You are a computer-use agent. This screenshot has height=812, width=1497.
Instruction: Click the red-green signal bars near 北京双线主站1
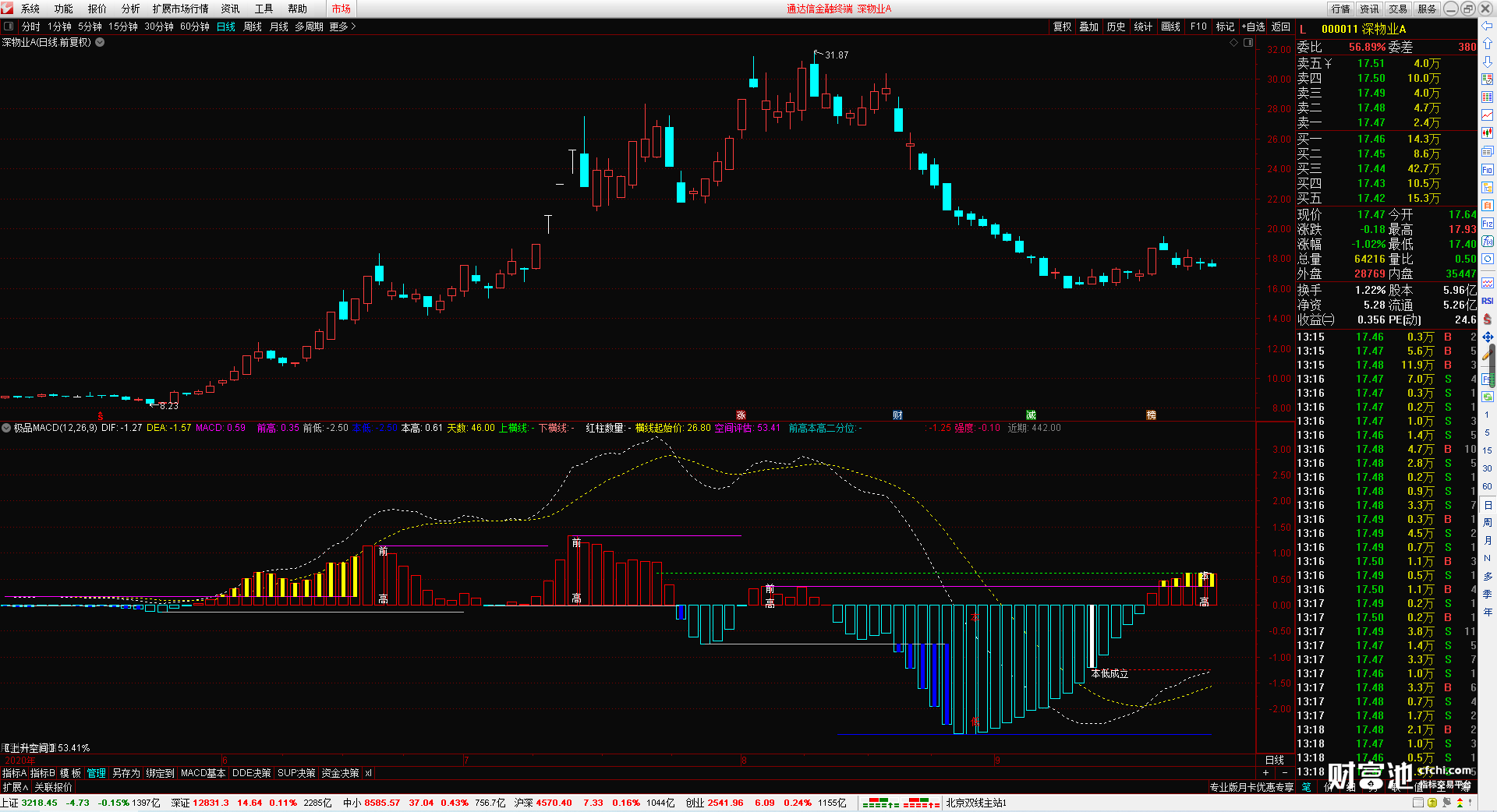(x=901, y=803)
